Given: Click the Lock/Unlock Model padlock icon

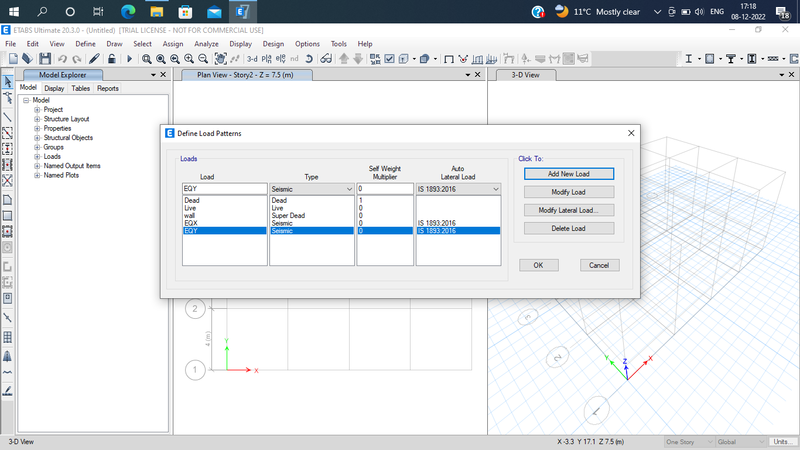Looking at the screenshot, I should click(x=111, y=59).
